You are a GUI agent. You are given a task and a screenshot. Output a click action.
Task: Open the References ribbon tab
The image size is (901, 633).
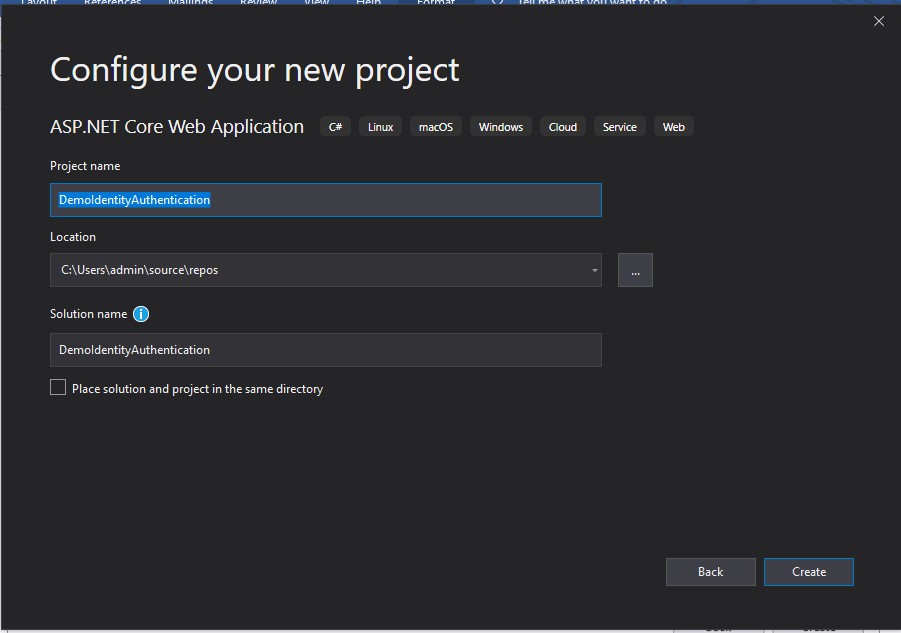tap(112, 3)
